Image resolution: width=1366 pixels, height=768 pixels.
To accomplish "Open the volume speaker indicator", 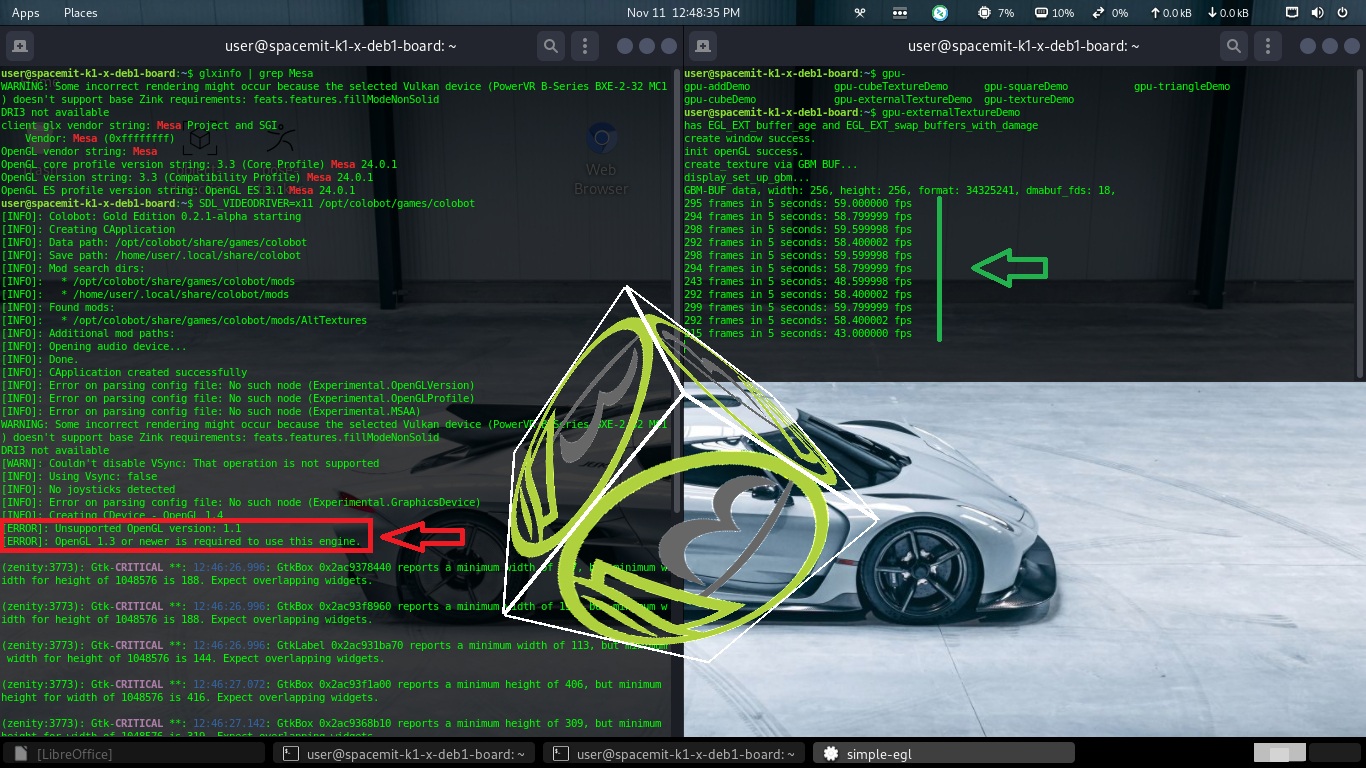I will coord(1317,13).
